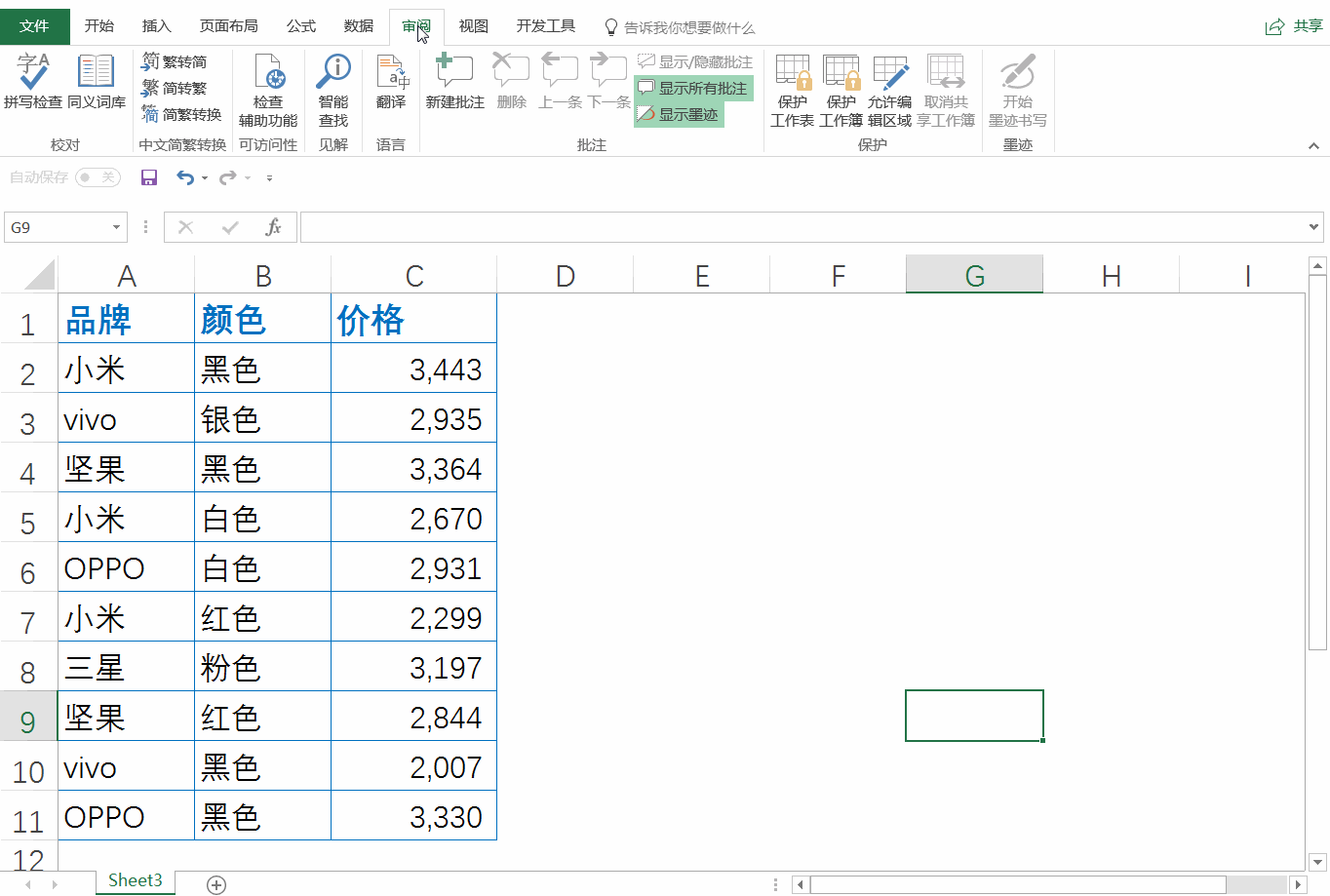Collapse the ribbon with the chevron

pyautogui.click(x=1313, y=146)
